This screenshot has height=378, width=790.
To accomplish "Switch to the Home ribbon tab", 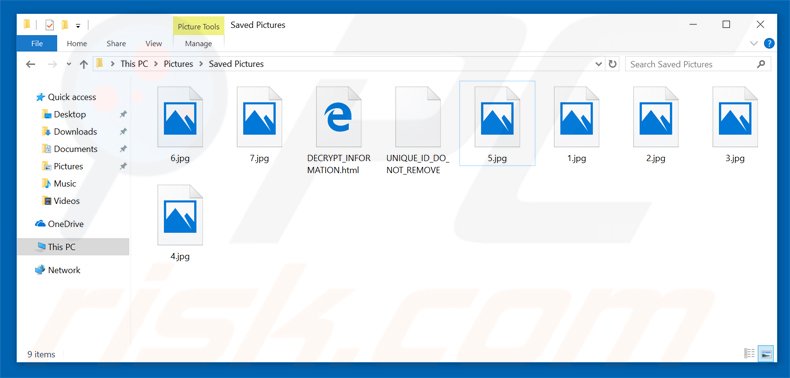I will click(x=77, y=43).
